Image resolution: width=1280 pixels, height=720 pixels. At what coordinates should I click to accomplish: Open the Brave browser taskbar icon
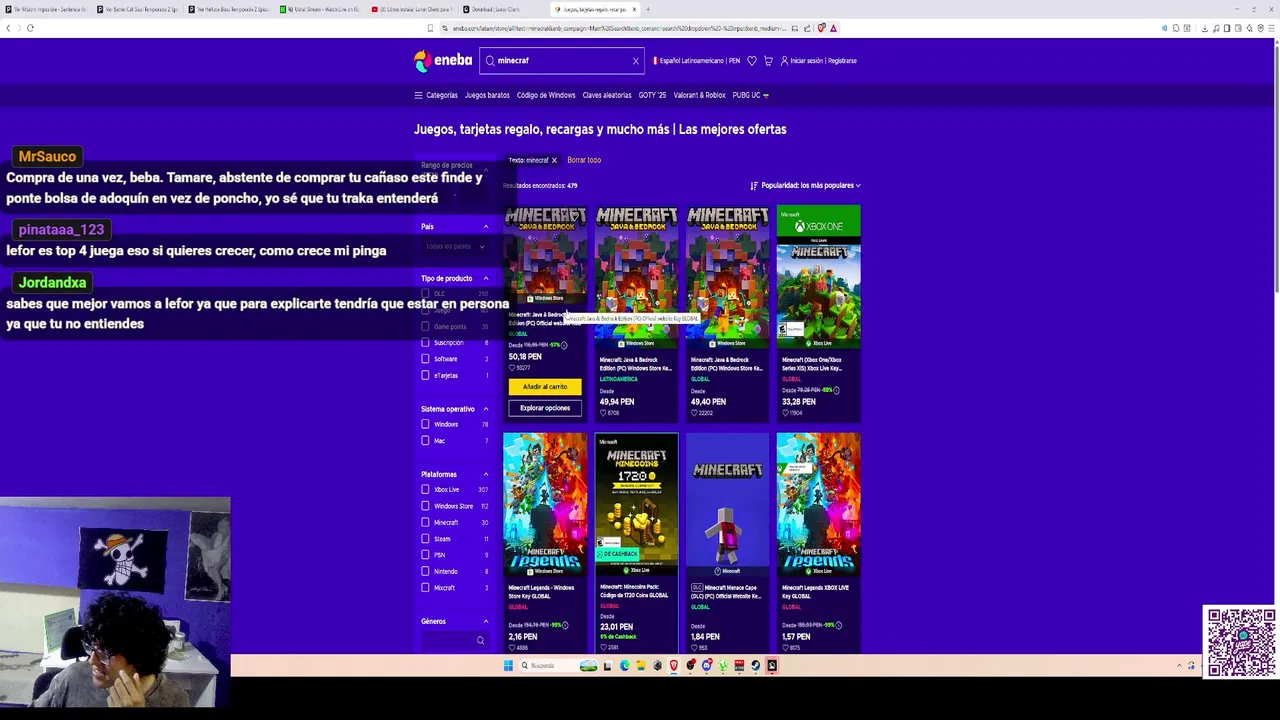(x=674, y=665)
